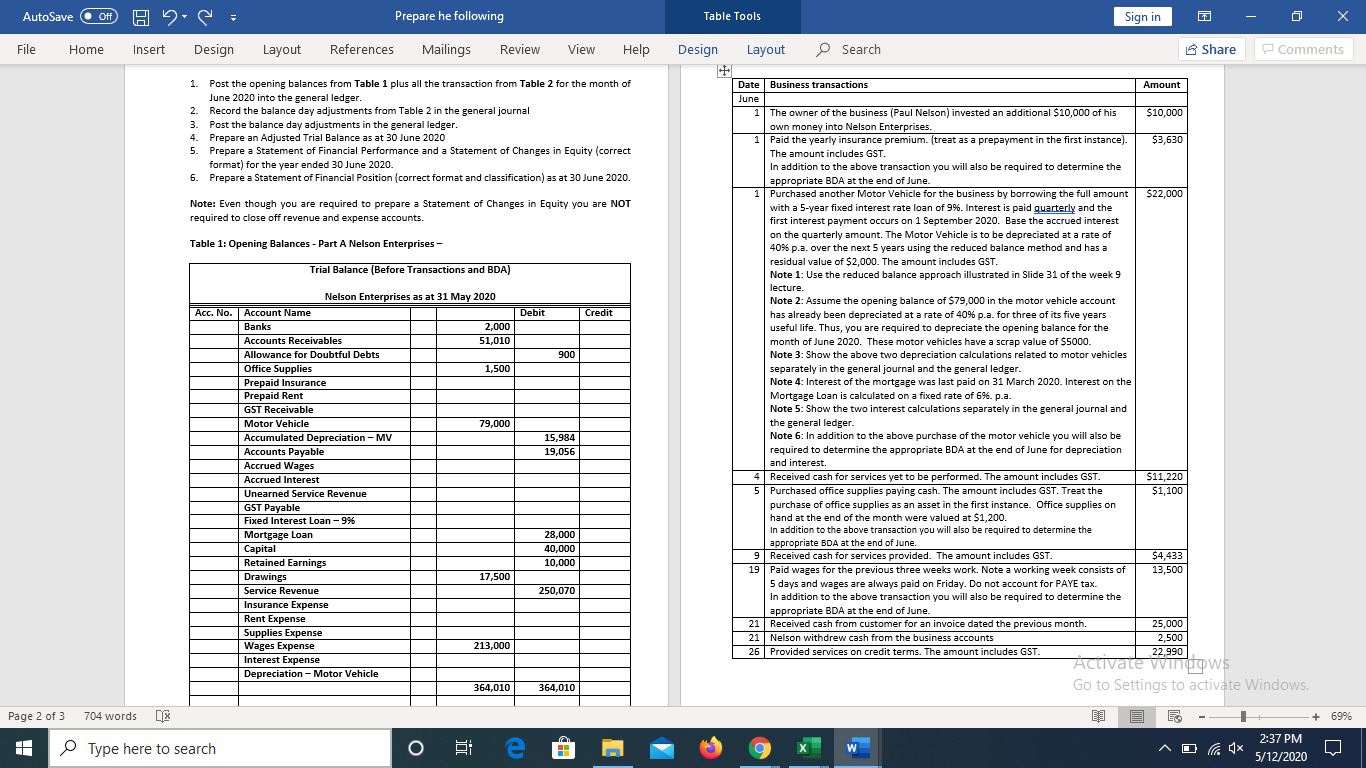Image resolution: width=1366 pixels, height=768 pixels.
Task: Click the Share button
Action: [x=1210, y=49]
